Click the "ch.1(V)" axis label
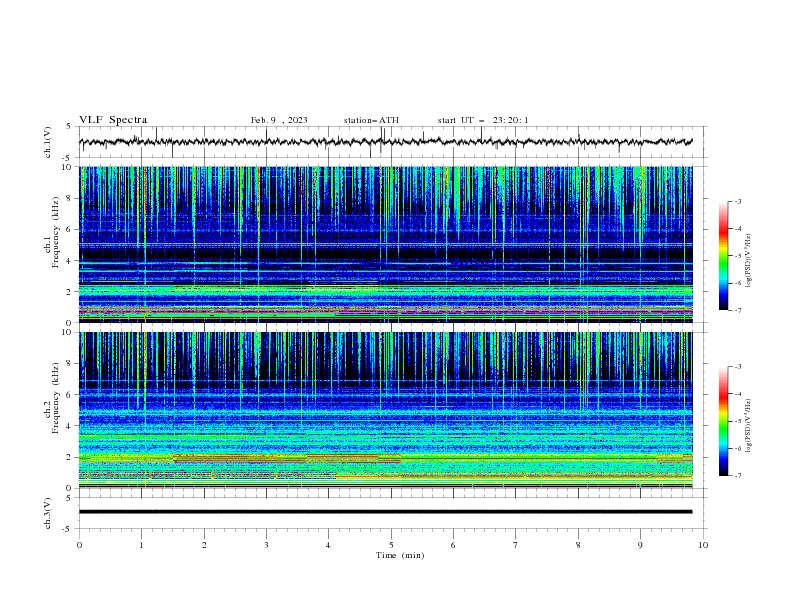Image resolution: width=792 pixels, height=612 pixels. pos(48,142)
